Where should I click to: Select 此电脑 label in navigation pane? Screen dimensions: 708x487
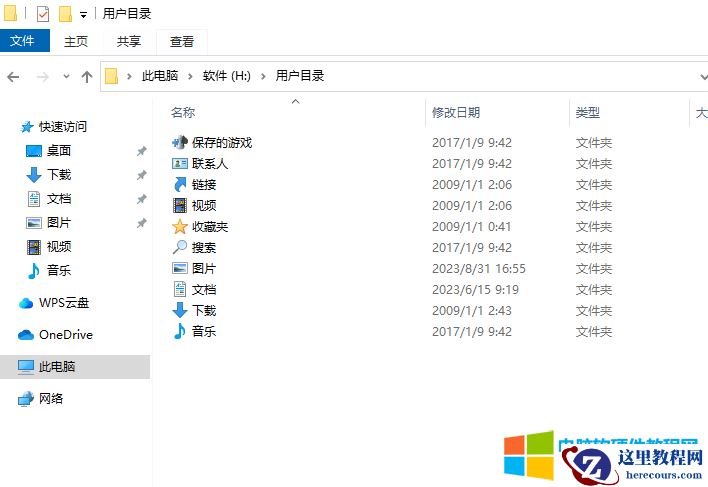point(57,366)
